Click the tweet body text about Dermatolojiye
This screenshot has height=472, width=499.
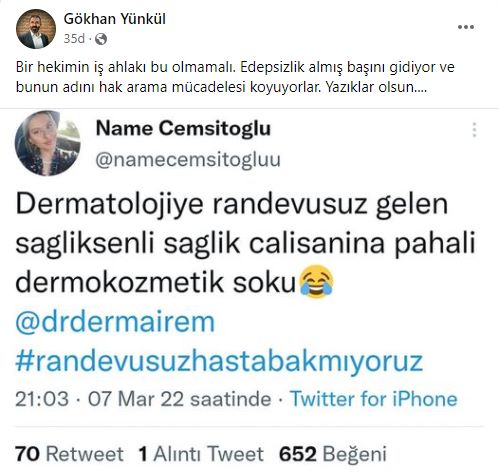245,244
